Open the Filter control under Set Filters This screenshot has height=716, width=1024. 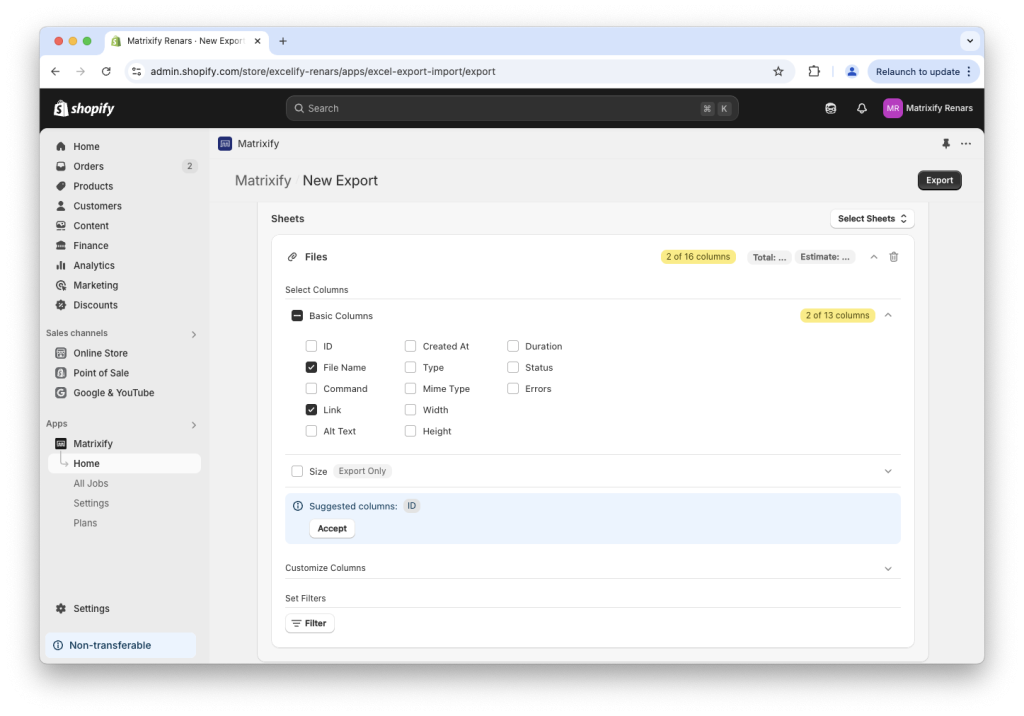(x=309, y=622)
